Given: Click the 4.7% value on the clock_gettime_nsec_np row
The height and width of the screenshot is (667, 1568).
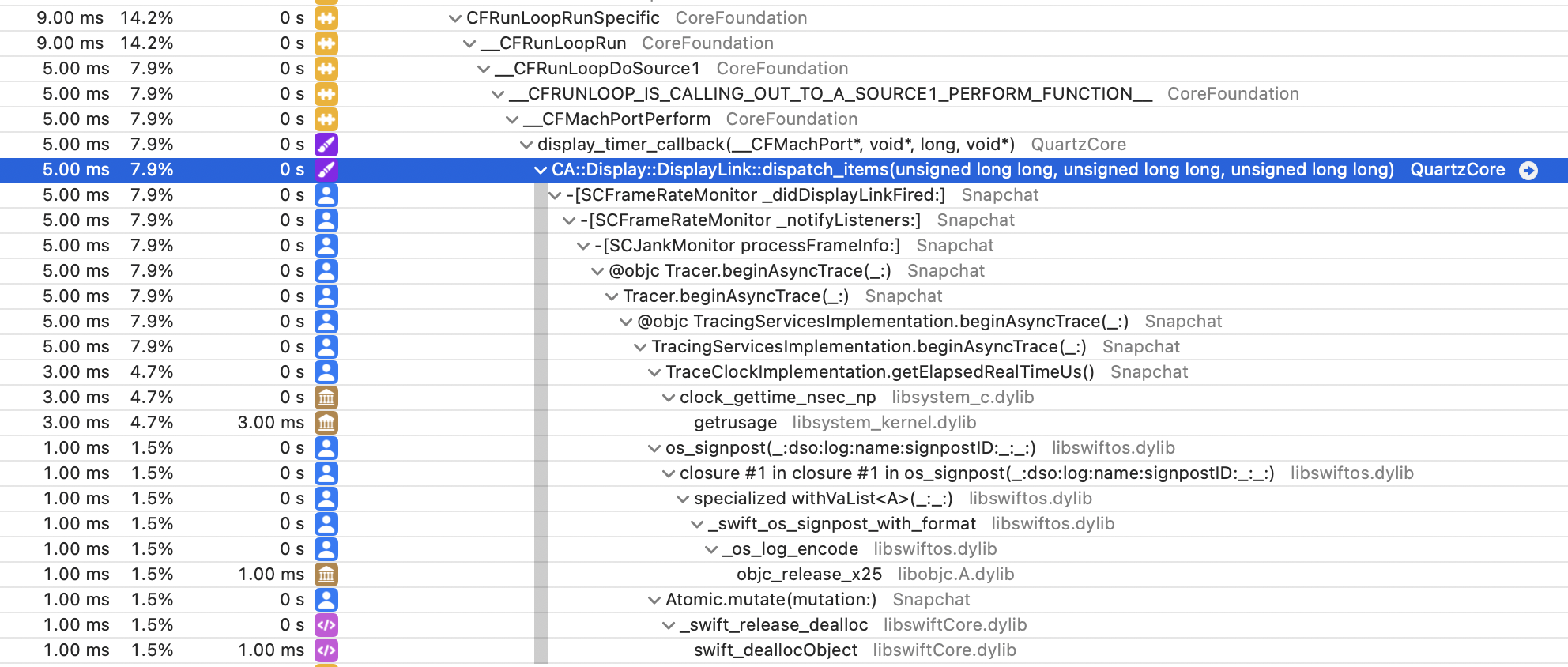Looking at the screenshot, I should (152, 398).
